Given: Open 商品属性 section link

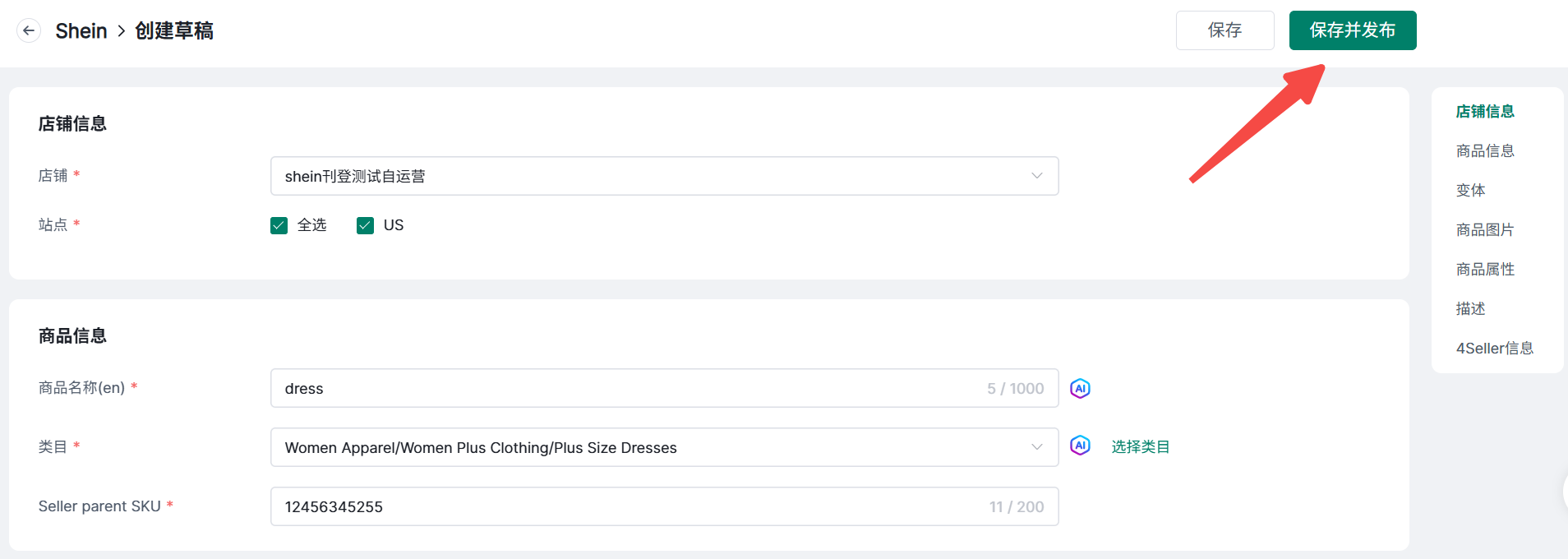Looking at the screenshot, I should pyautogui.click(x=1485, y=270).
